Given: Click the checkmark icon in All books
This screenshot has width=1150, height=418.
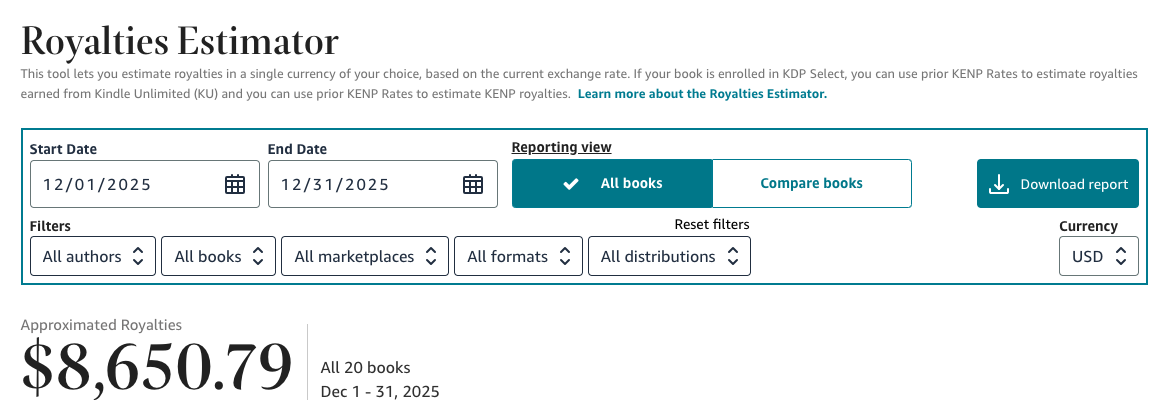Looking at the screenshot, I should pos(571,184).
